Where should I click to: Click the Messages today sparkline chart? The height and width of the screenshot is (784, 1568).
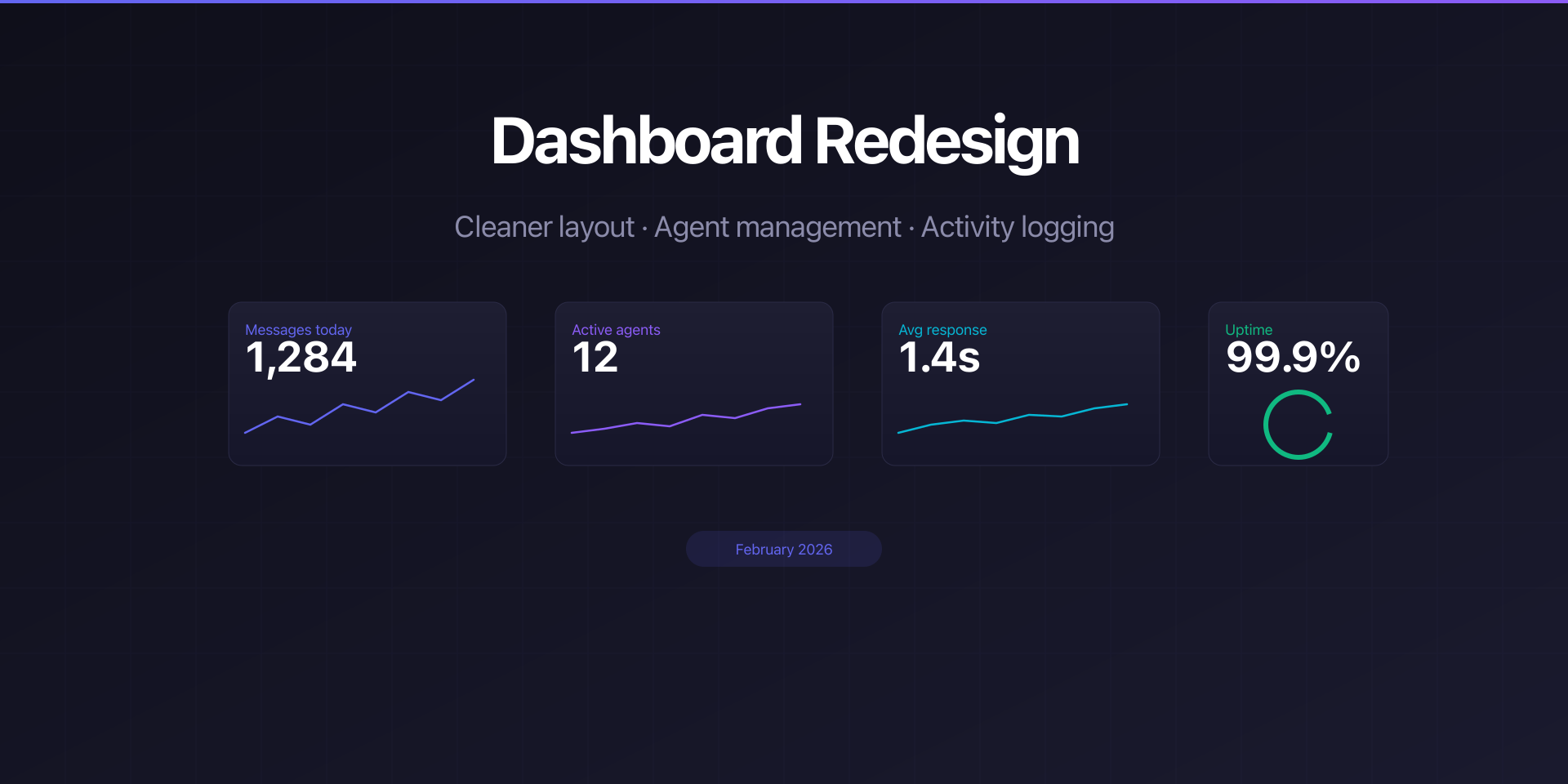coord(359,406)
